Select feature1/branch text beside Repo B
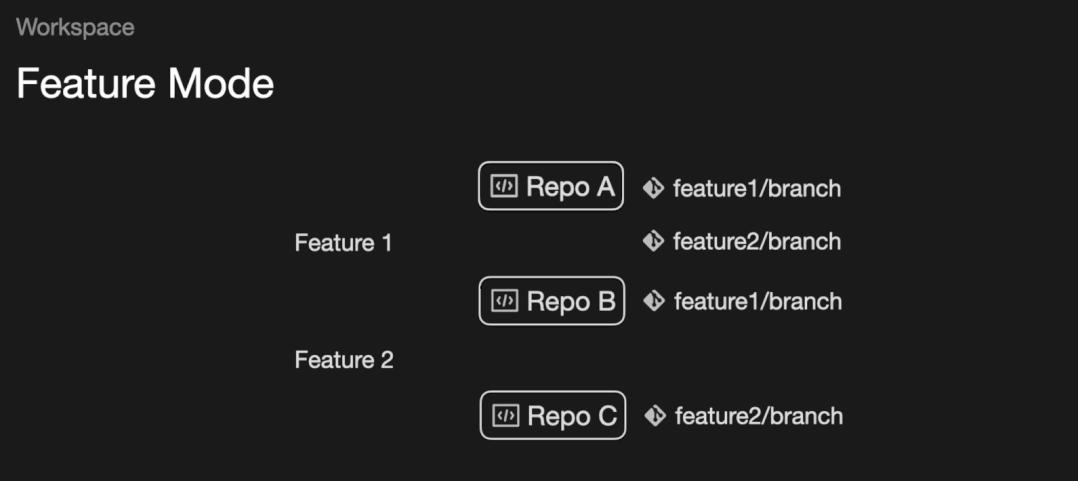 (758, 301)
